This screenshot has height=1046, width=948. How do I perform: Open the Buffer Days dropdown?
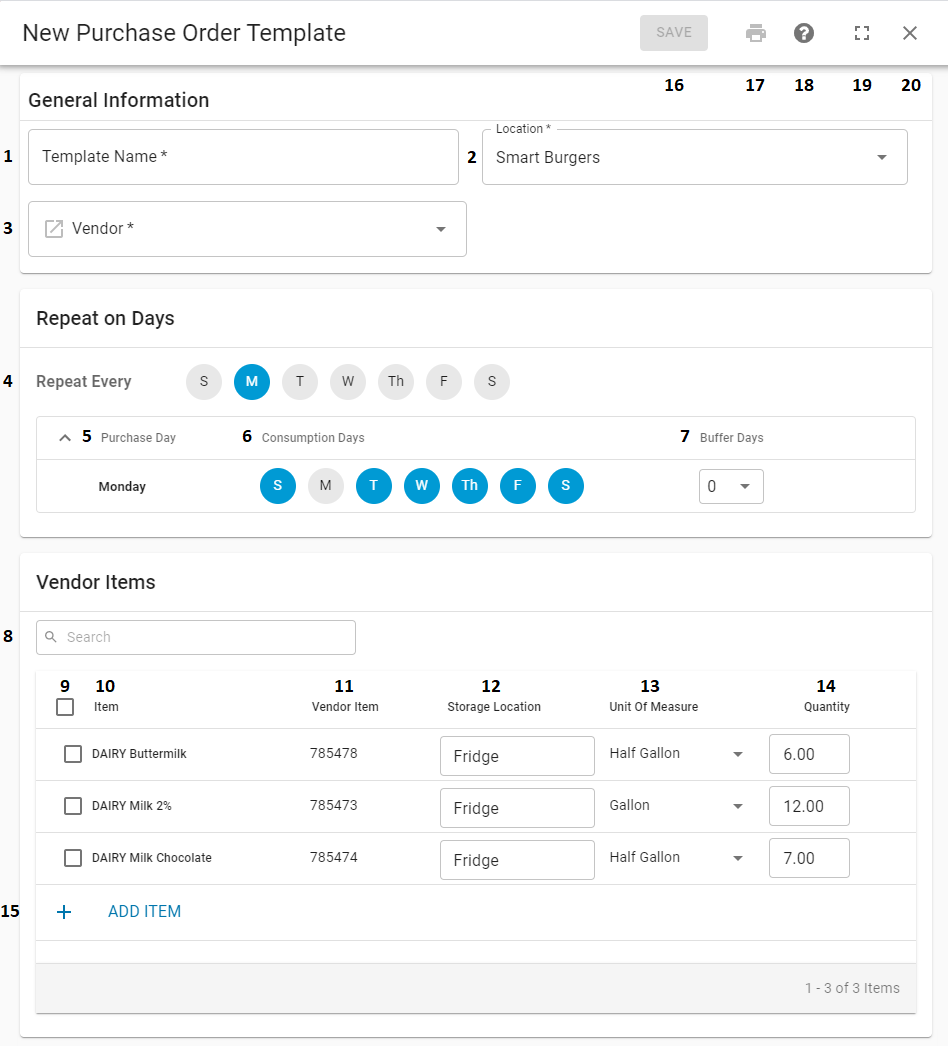[x=731, y=486]
